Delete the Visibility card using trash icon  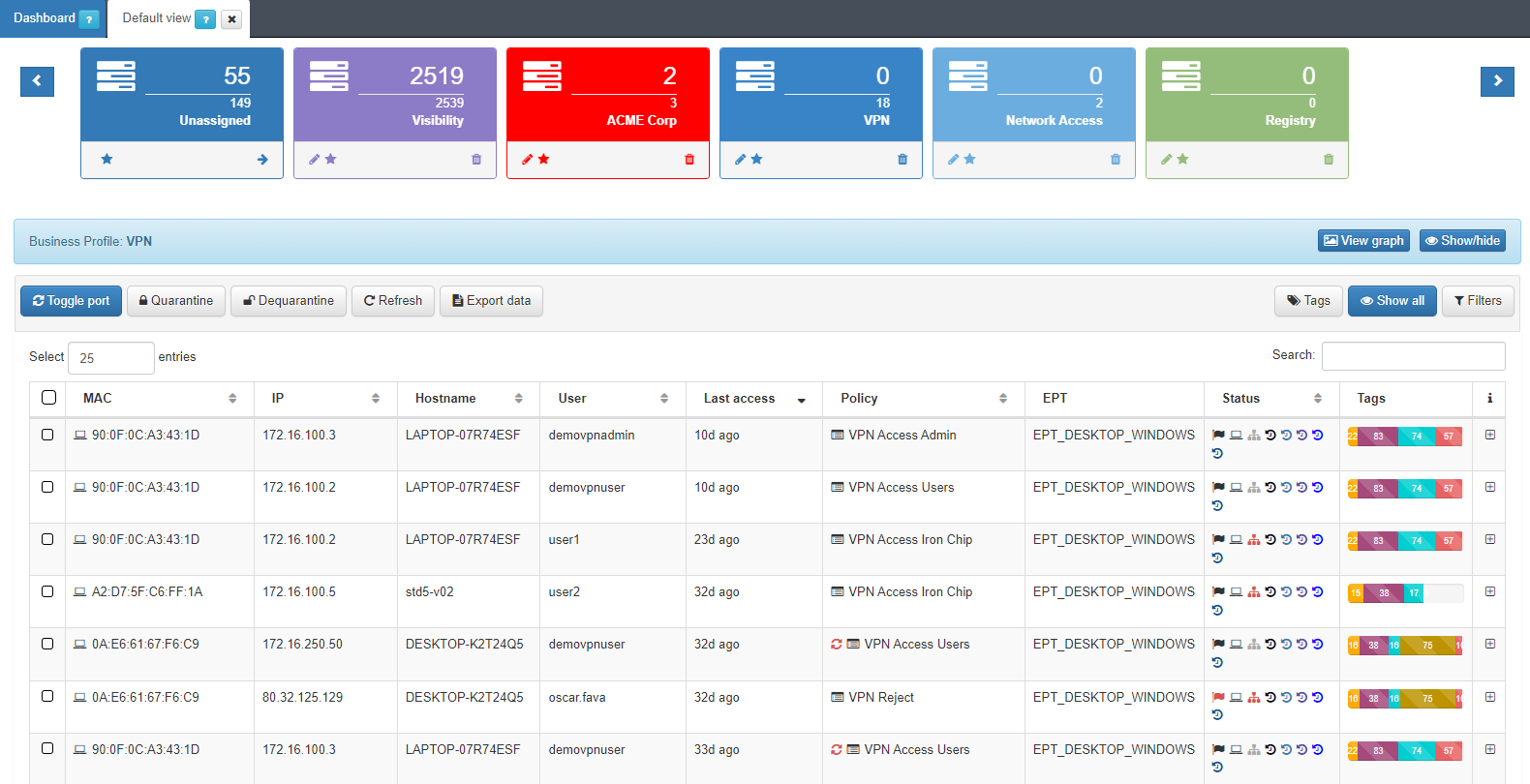pyautogui.click(x=476, y=159)
